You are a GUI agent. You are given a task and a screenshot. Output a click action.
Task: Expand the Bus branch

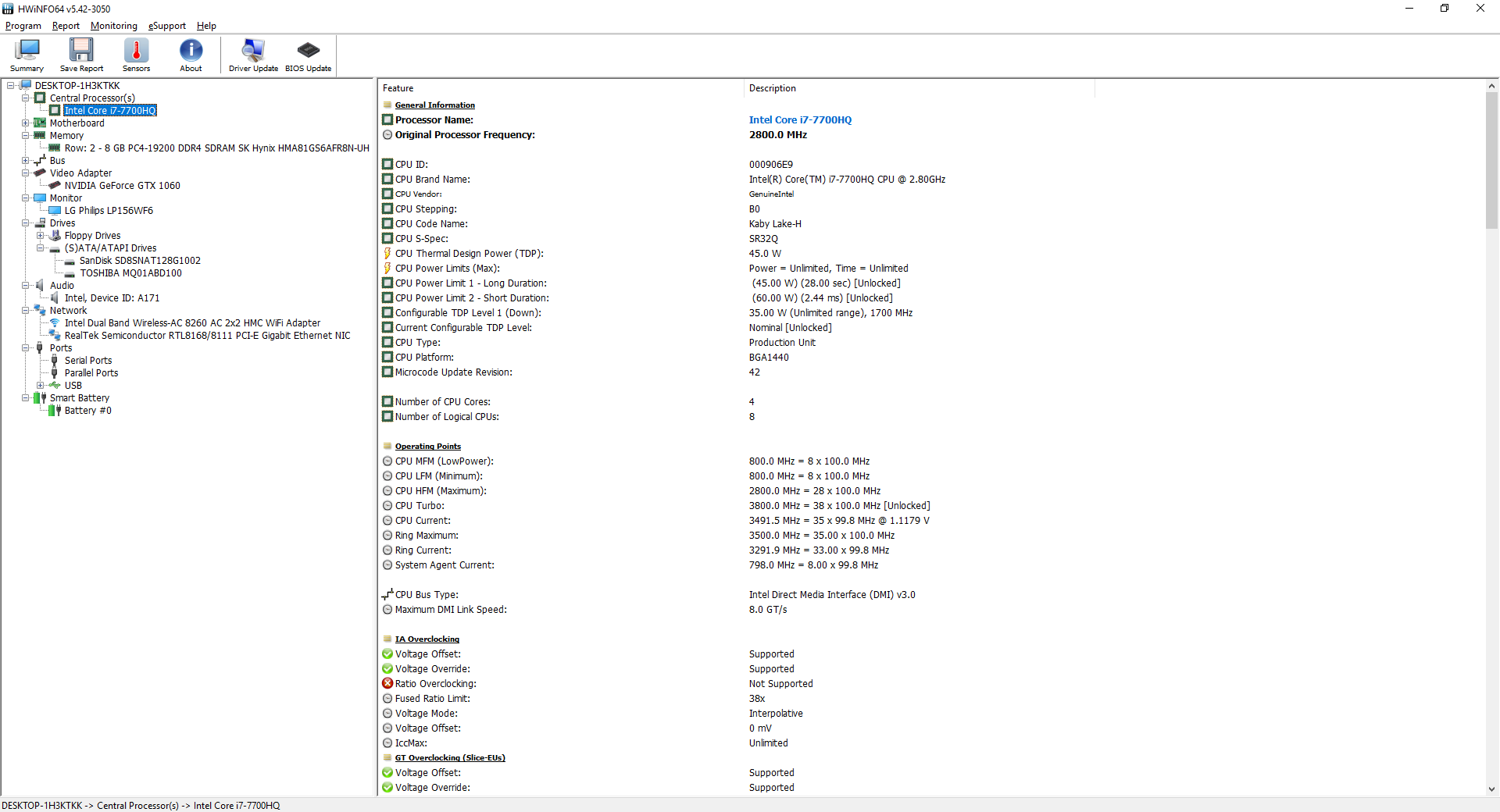point(25,160)
